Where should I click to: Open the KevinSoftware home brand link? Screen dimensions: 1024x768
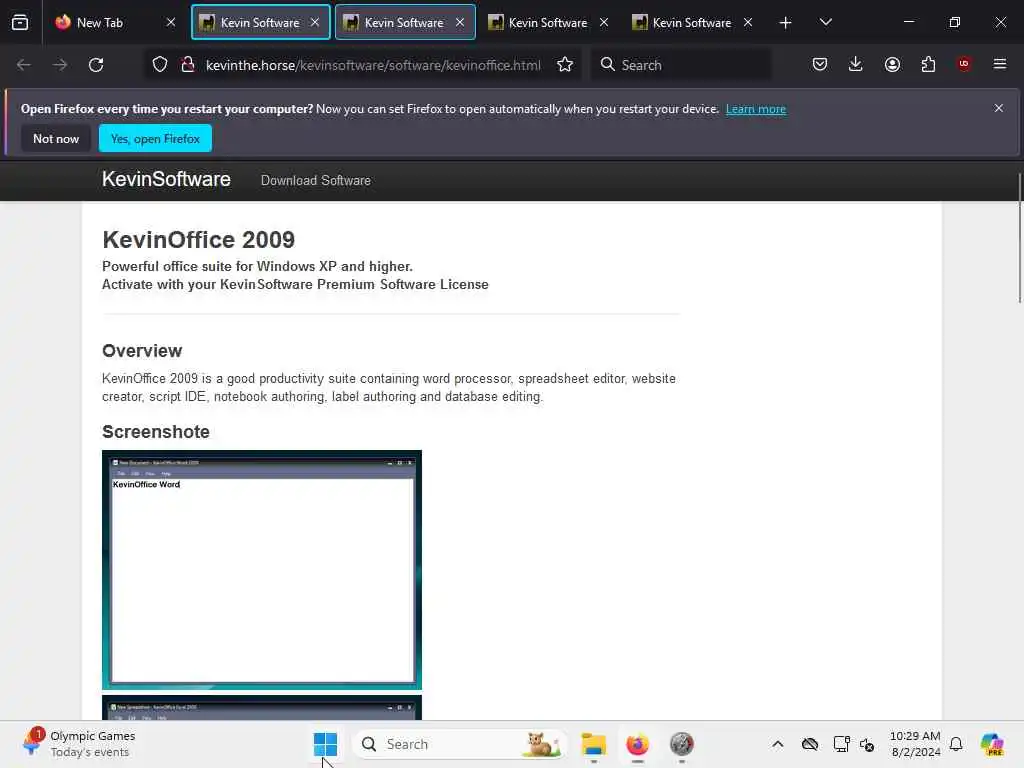click(166, 179)
